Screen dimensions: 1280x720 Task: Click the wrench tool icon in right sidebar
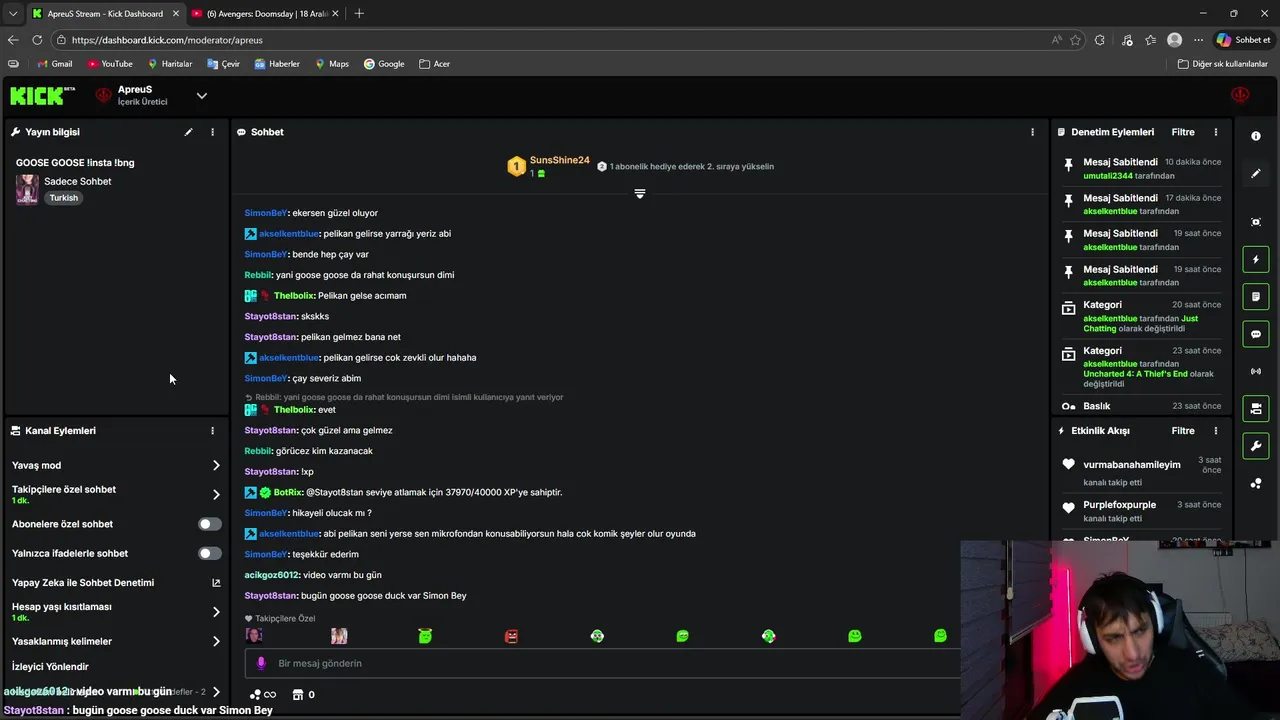tap(1256, 446)
